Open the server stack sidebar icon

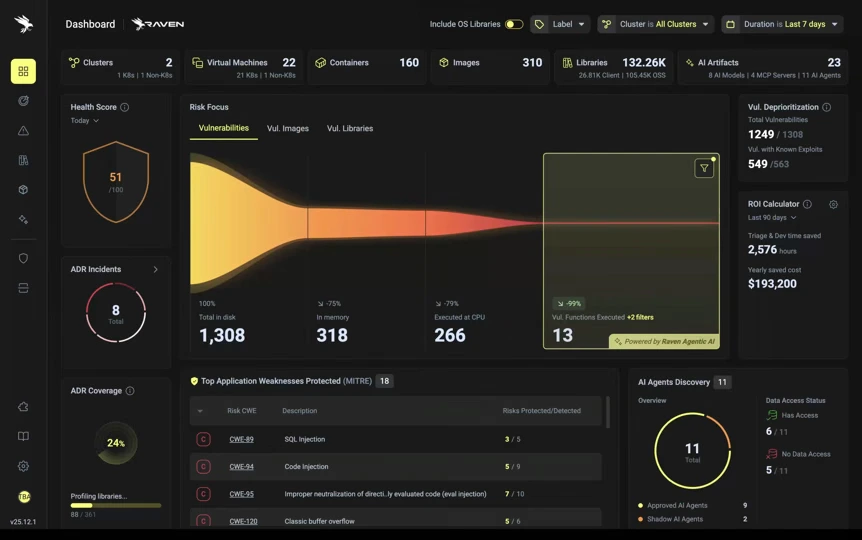pyautogui.click(x=23, y=288)
